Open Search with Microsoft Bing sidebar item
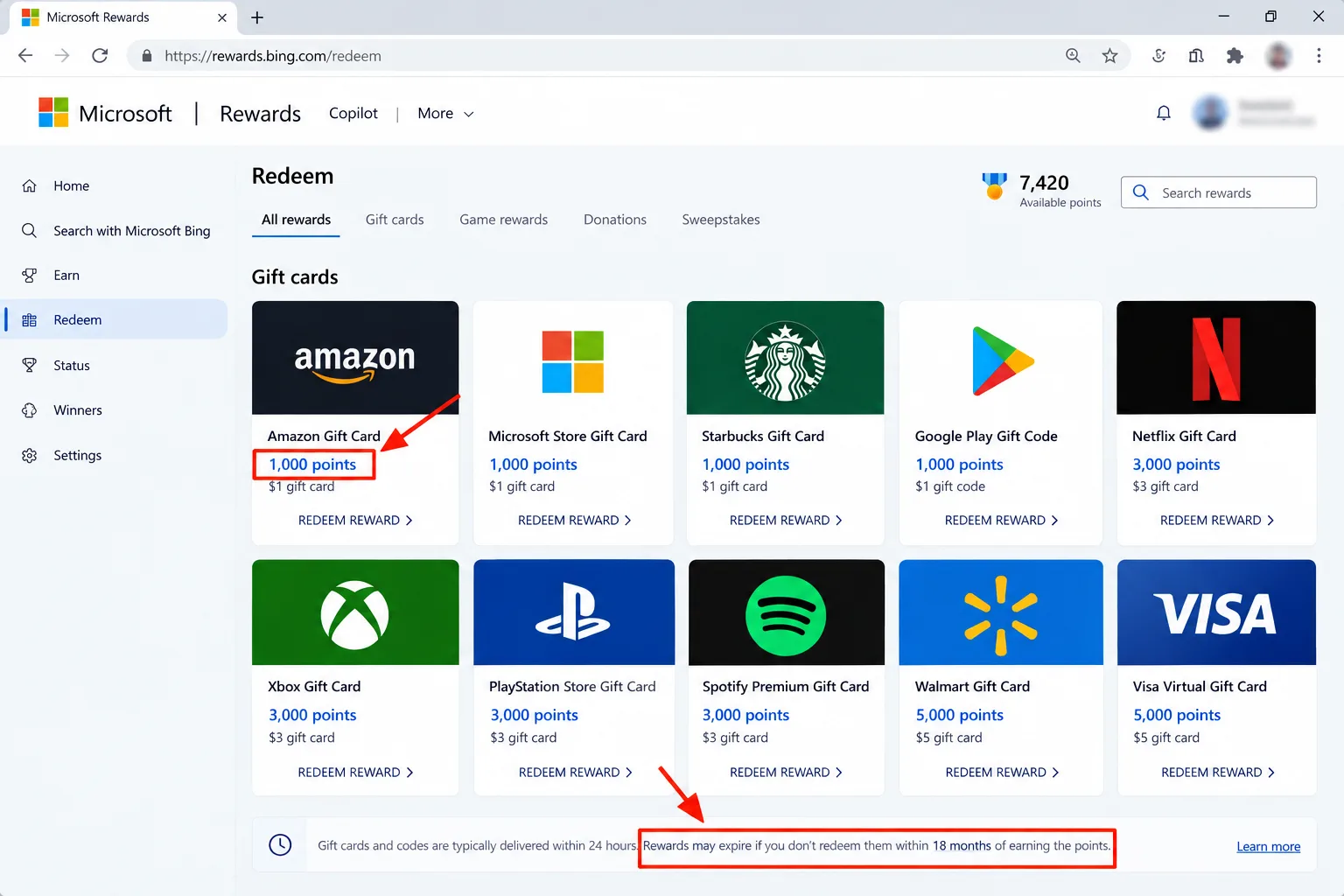This screenshot has height=896, width=1344. (115, 230)
